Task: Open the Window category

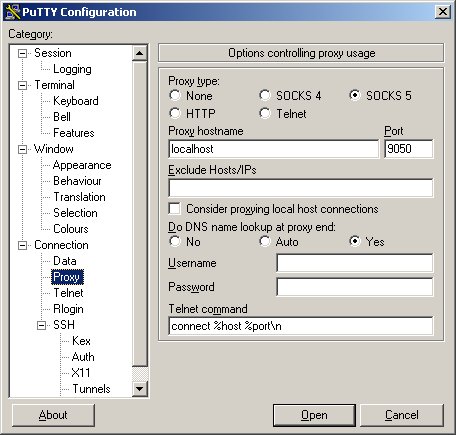Action: tap(54, 149)
